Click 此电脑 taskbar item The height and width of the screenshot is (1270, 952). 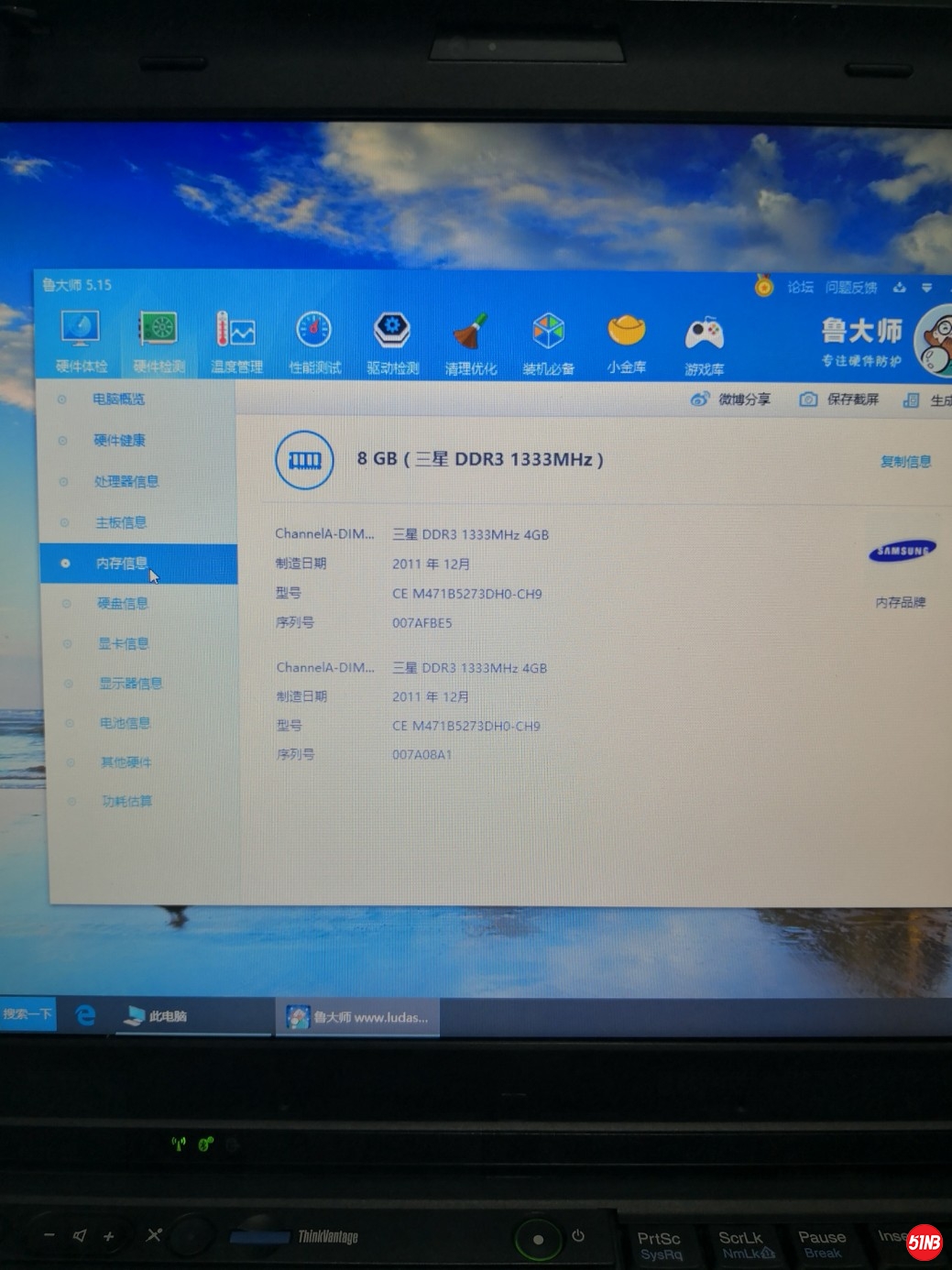click(x=157, y=1016)
